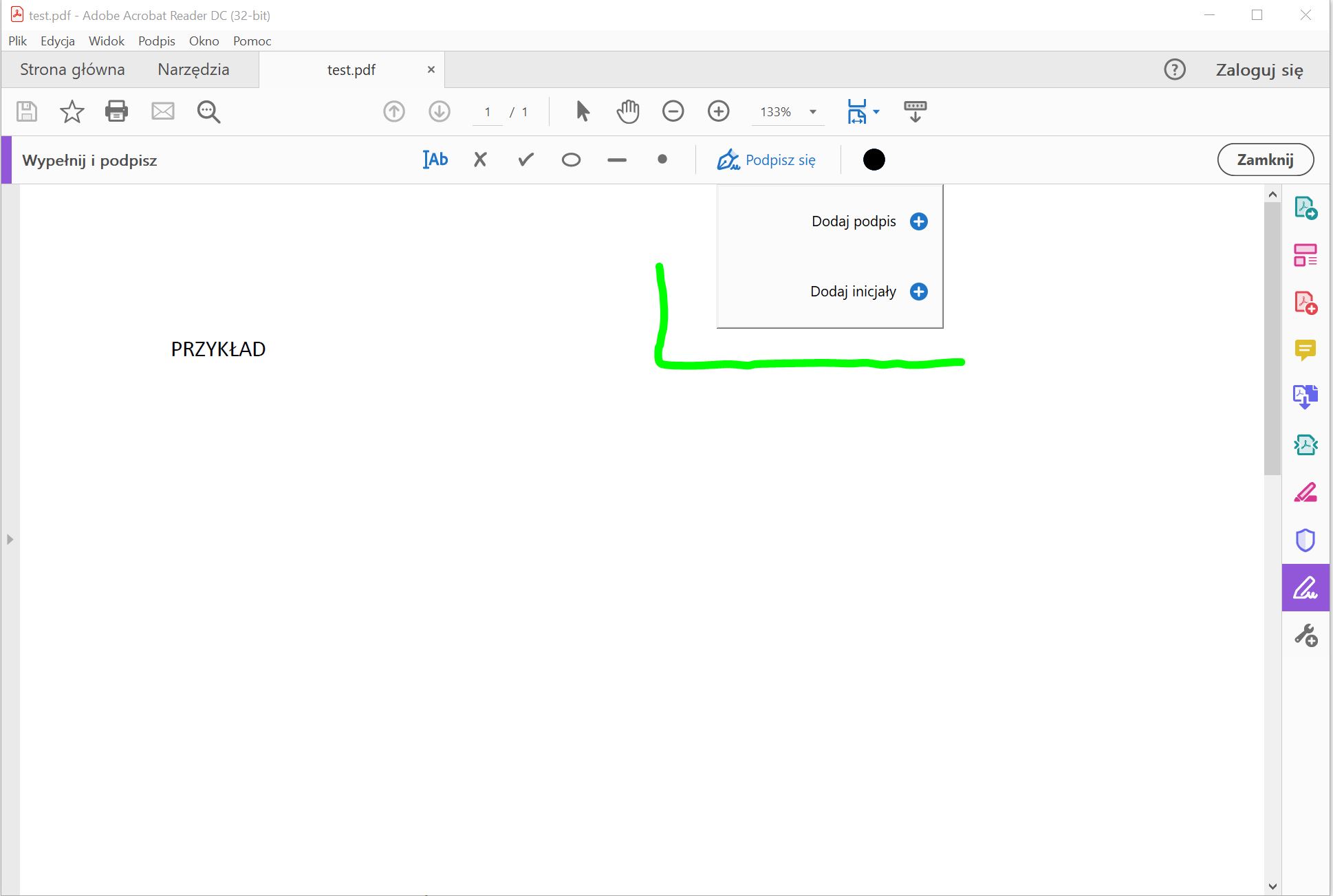Open the Edycja menu
This screenshot has height=896, width=1333.
coord(58,41)
